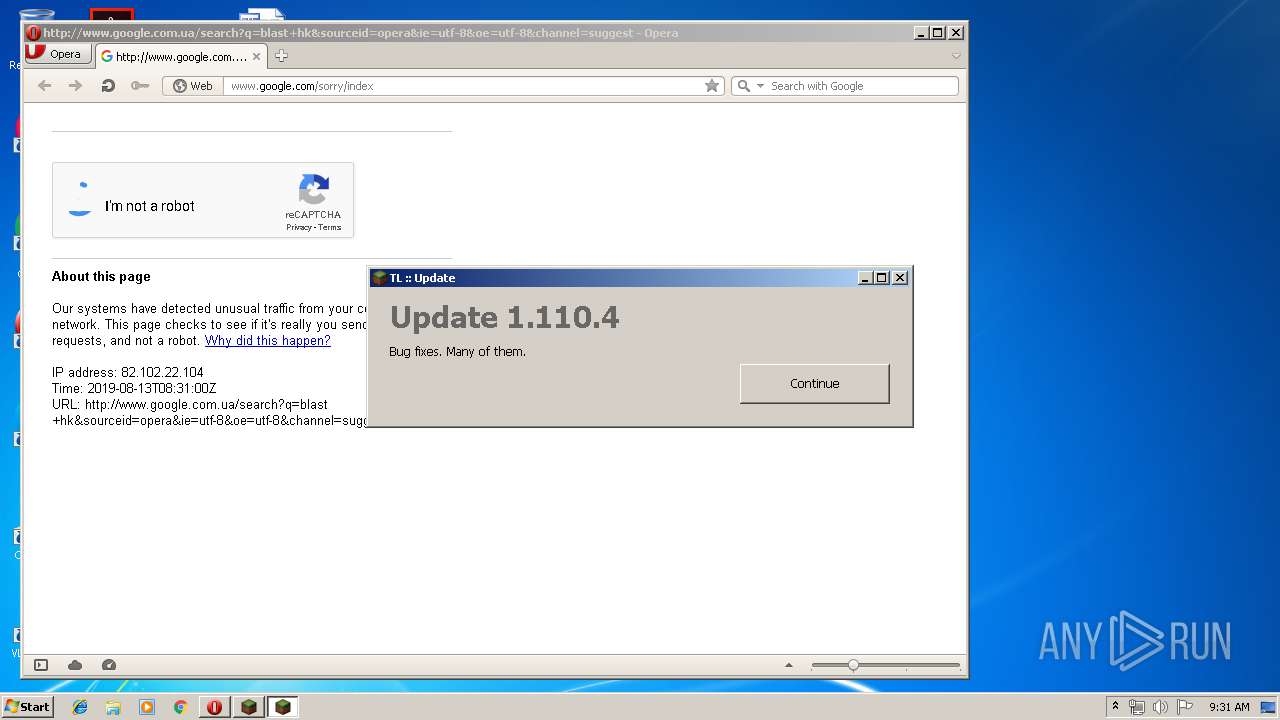Focus the address field showing www.google.com/sorry/index

click(x=462, y=86)
